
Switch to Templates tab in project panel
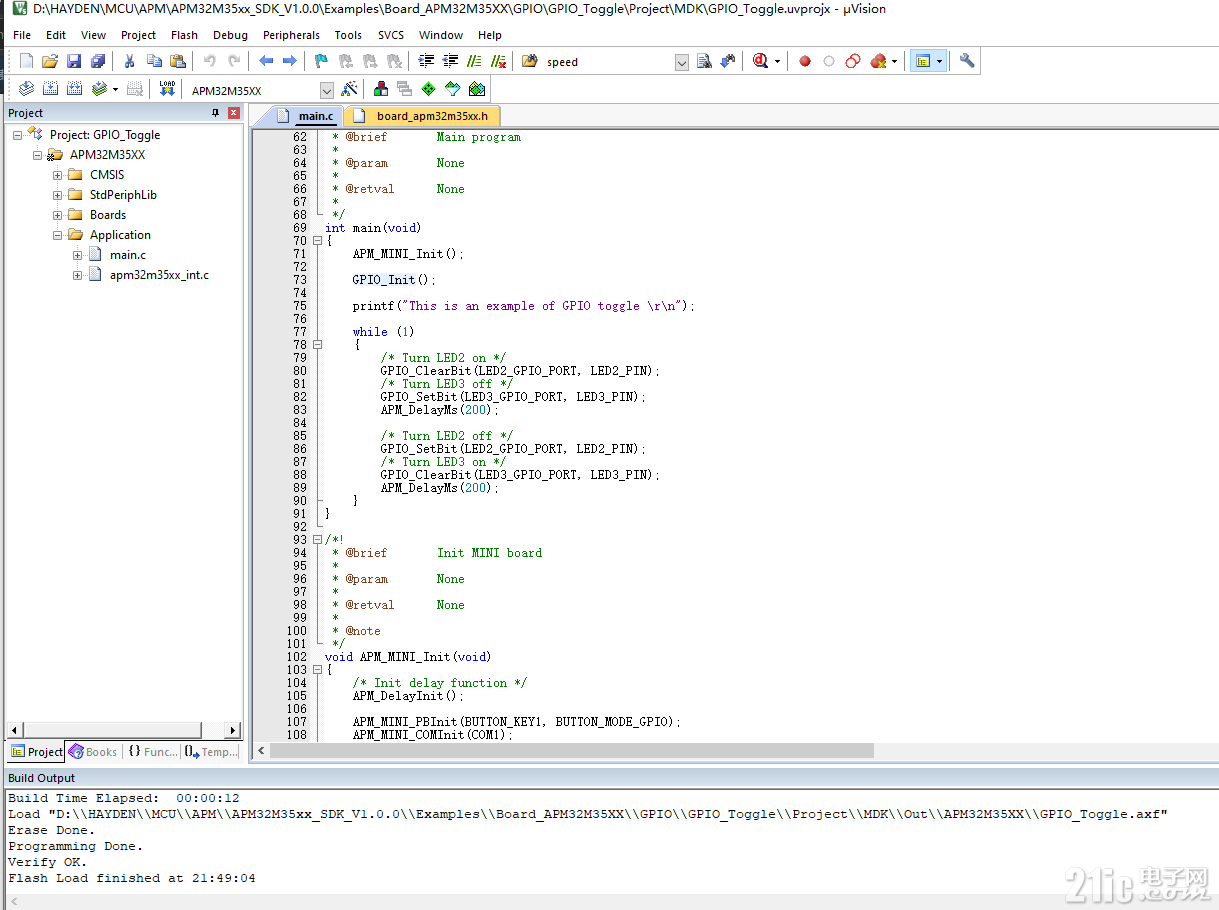[211, 752]
